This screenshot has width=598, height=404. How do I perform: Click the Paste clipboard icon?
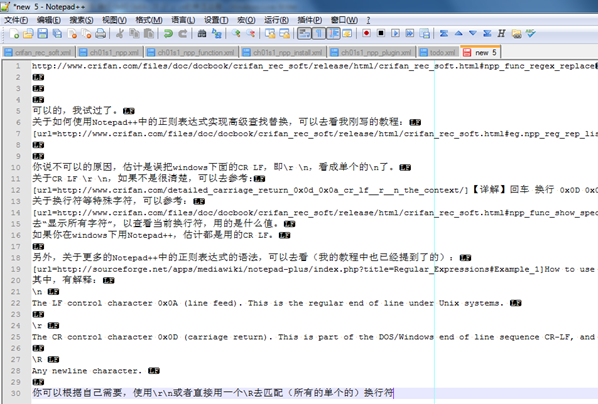pyautogui.click(x=149, y=34)
